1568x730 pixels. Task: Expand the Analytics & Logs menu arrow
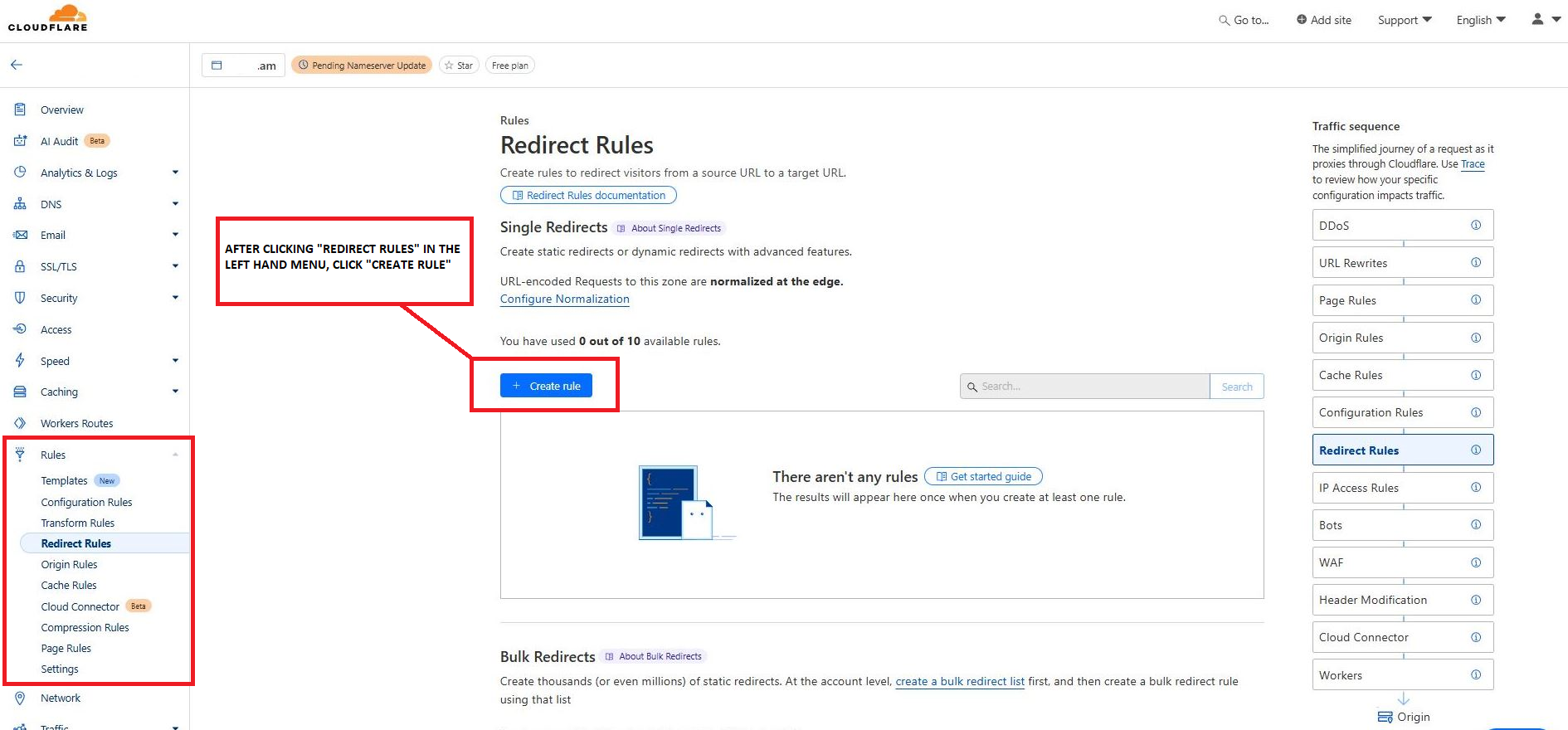pyautogui.click(x=175, y=173)
